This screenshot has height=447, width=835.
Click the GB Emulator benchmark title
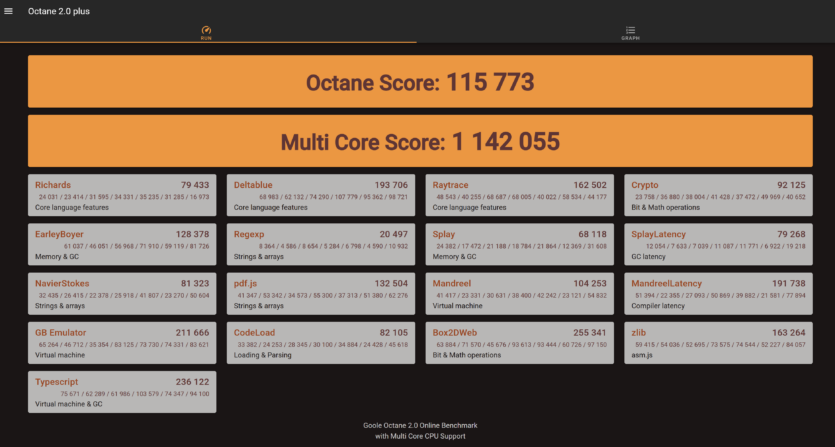pyautogui.click(x=60, y=332)
